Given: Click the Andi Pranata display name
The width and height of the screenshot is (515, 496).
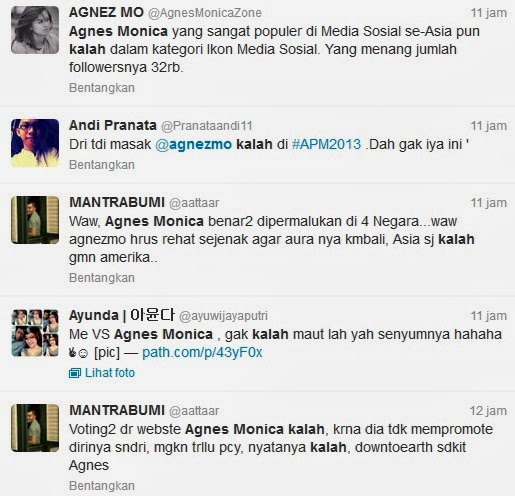Looking at the screenshot, I should (113, 125).
